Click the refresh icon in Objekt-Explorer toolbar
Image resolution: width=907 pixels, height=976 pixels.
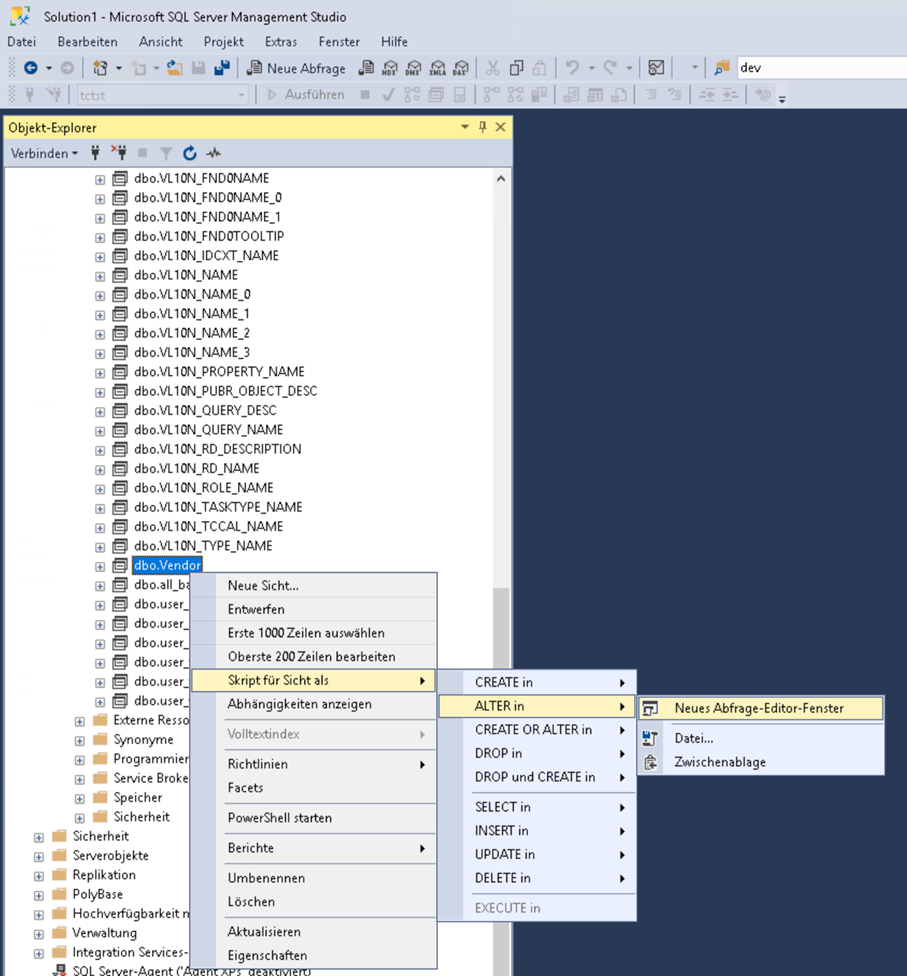(x=189, y=153)
